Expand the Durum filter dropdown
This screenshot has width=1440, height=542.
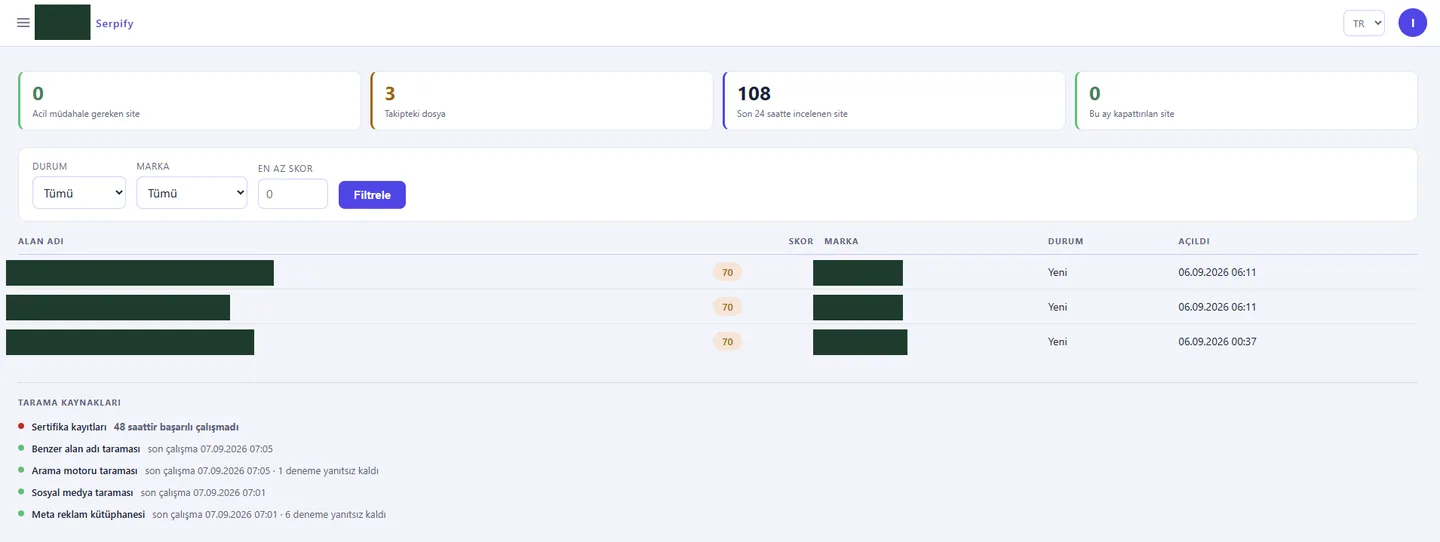79,194
